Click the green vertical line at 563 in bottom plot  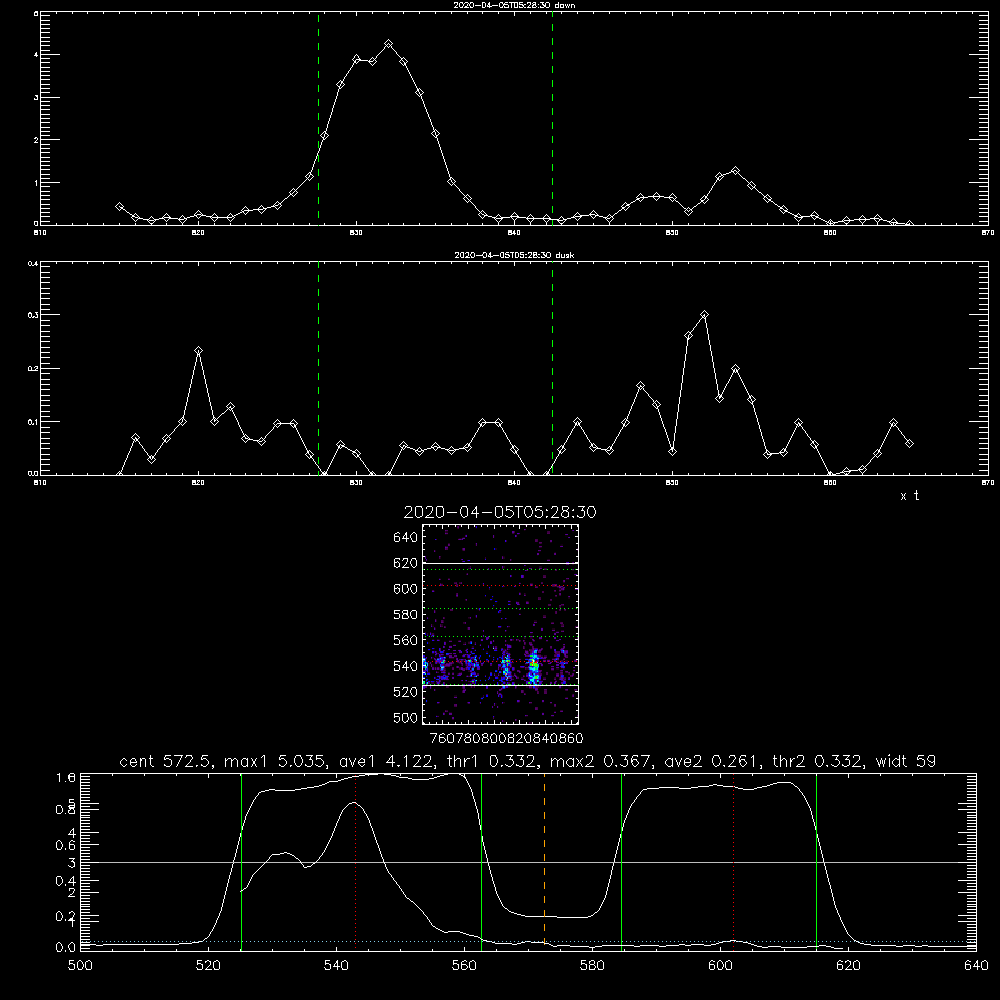point(481,861)
